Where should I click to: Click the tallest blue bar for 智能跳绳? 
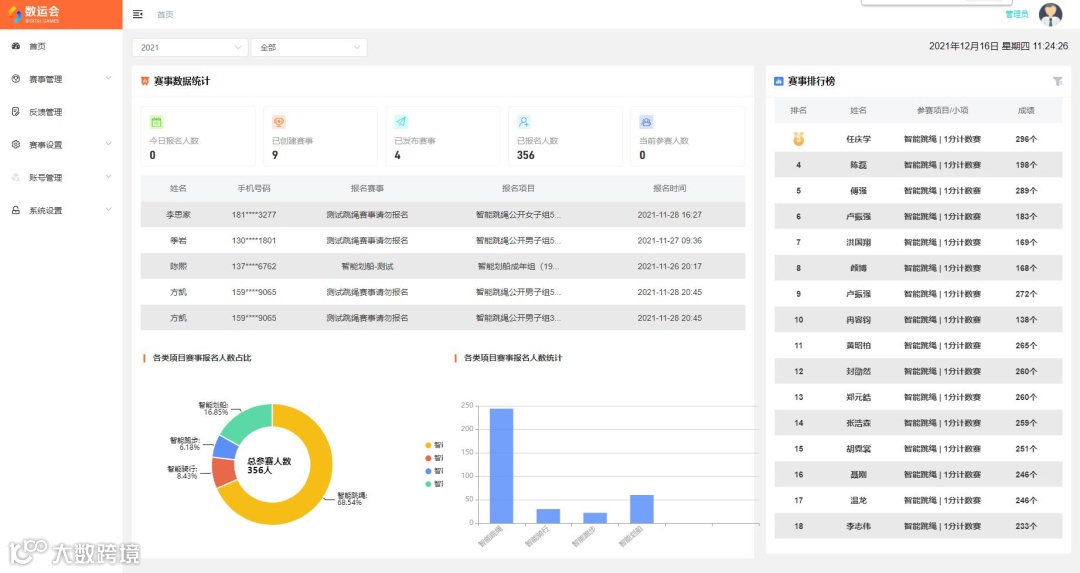[501, 466]
